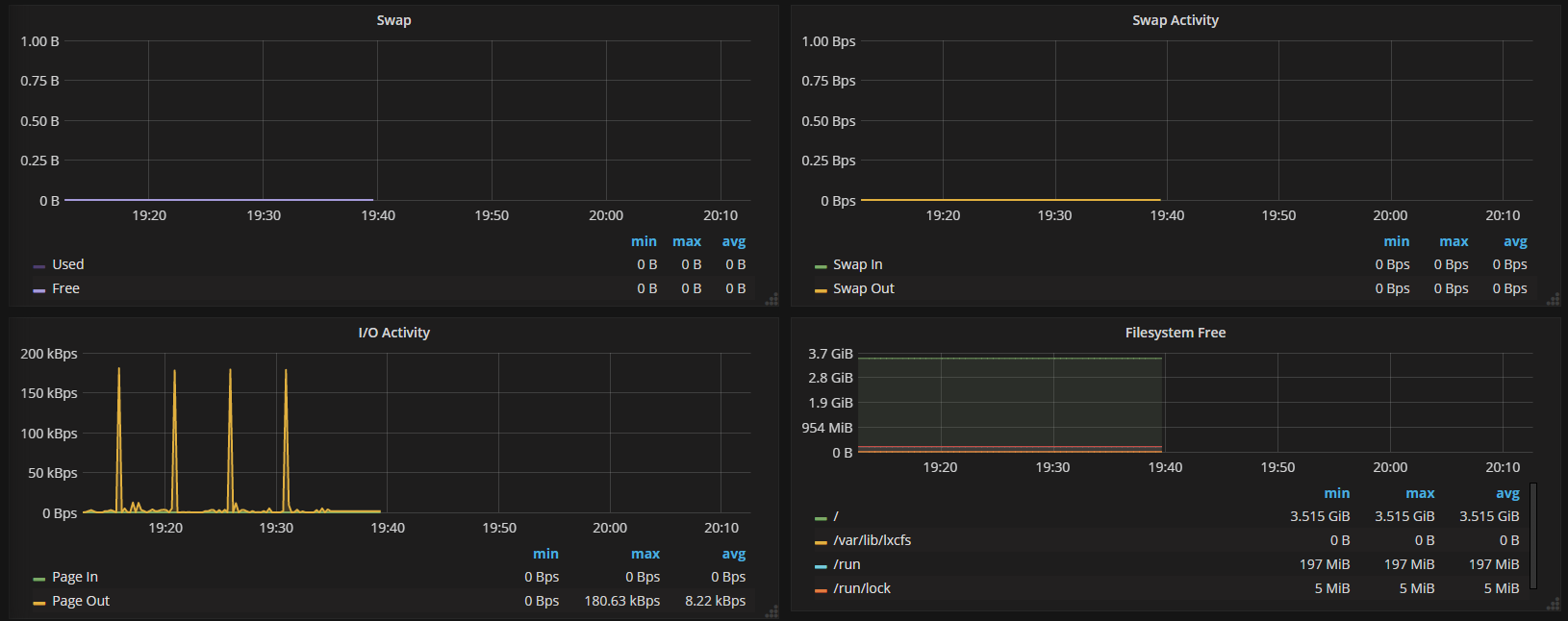Toggle the / filesystem series label
Screen dimensions: 1568x621
836,516
